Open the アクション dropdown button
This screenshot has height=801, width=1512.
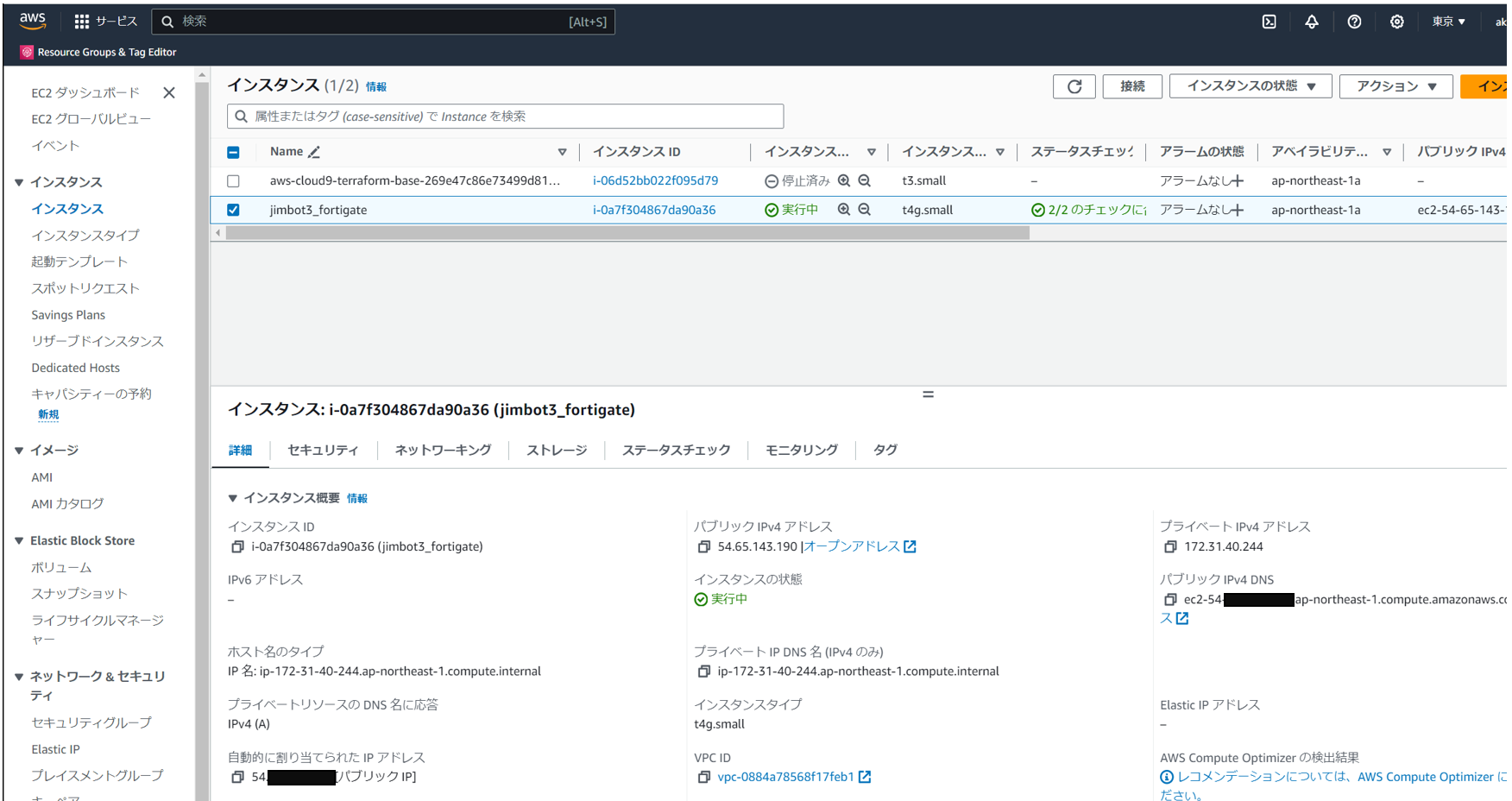tap(1396, 86)
